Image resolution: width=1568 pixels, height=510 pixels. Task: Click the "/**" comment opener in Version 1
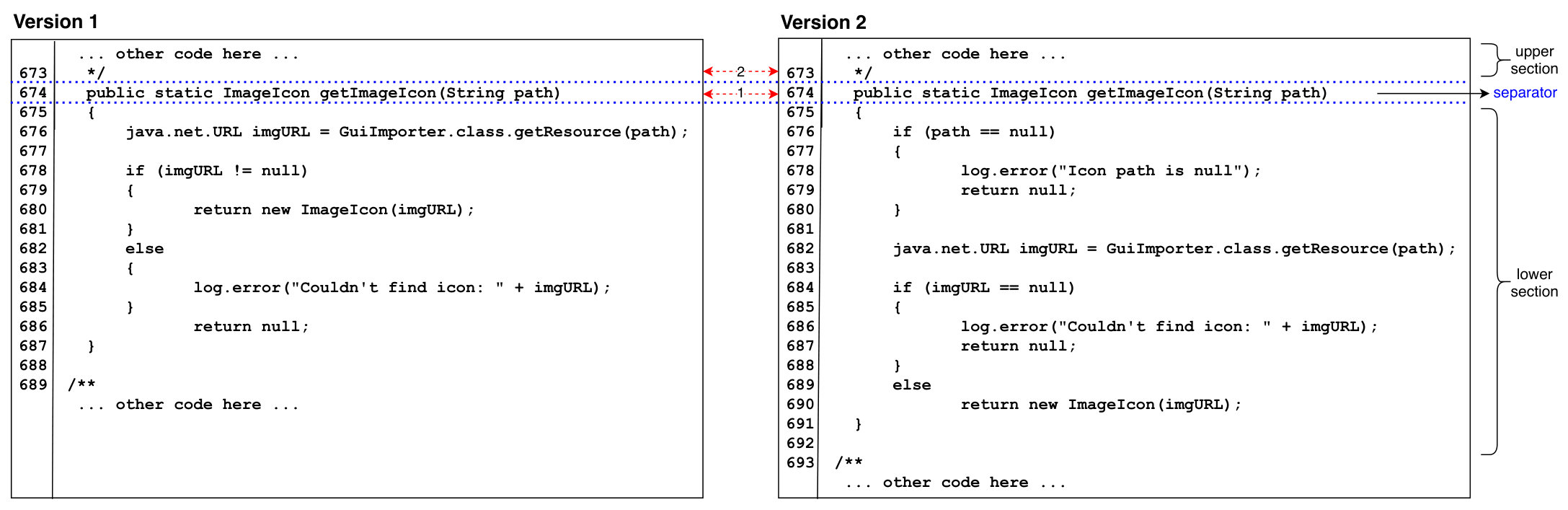pos(81,384)
